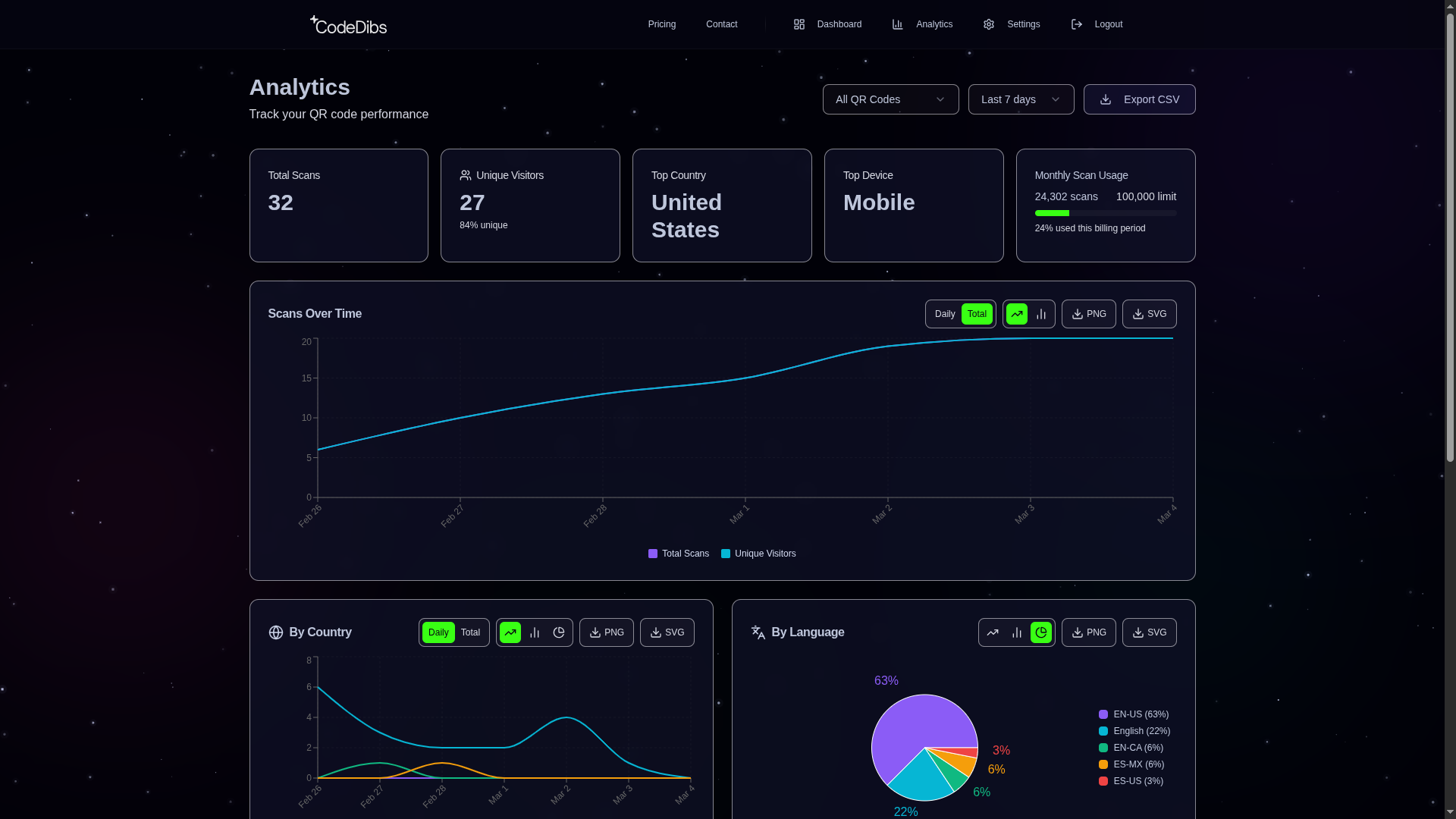Click the Export CSV button
This screenshot has height=819, width=1456.
(x=1139, y=99)
